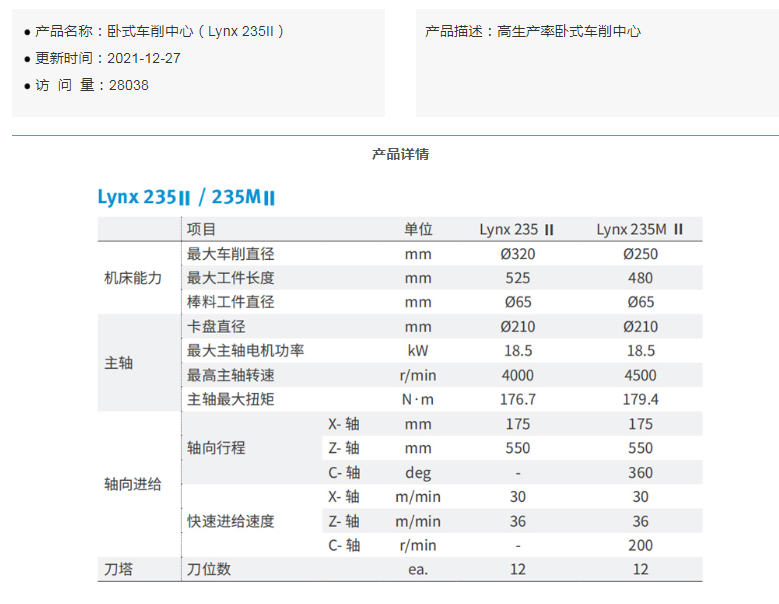Click the deg unit cell
779x604 pixels.
tap(418, 472)
